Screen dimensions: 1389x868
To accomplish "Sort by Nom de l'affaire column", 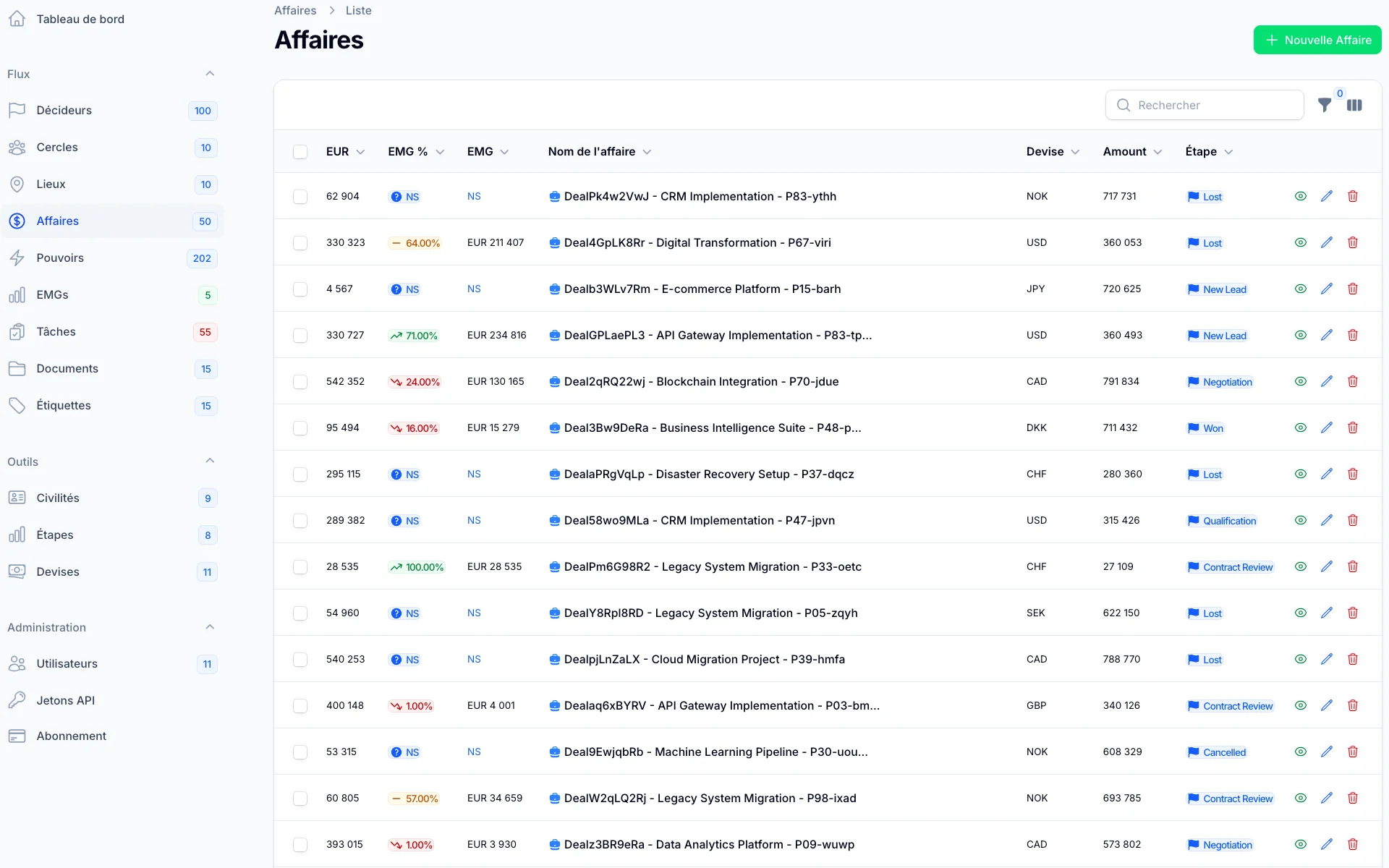I will click(x=600, y=151).
